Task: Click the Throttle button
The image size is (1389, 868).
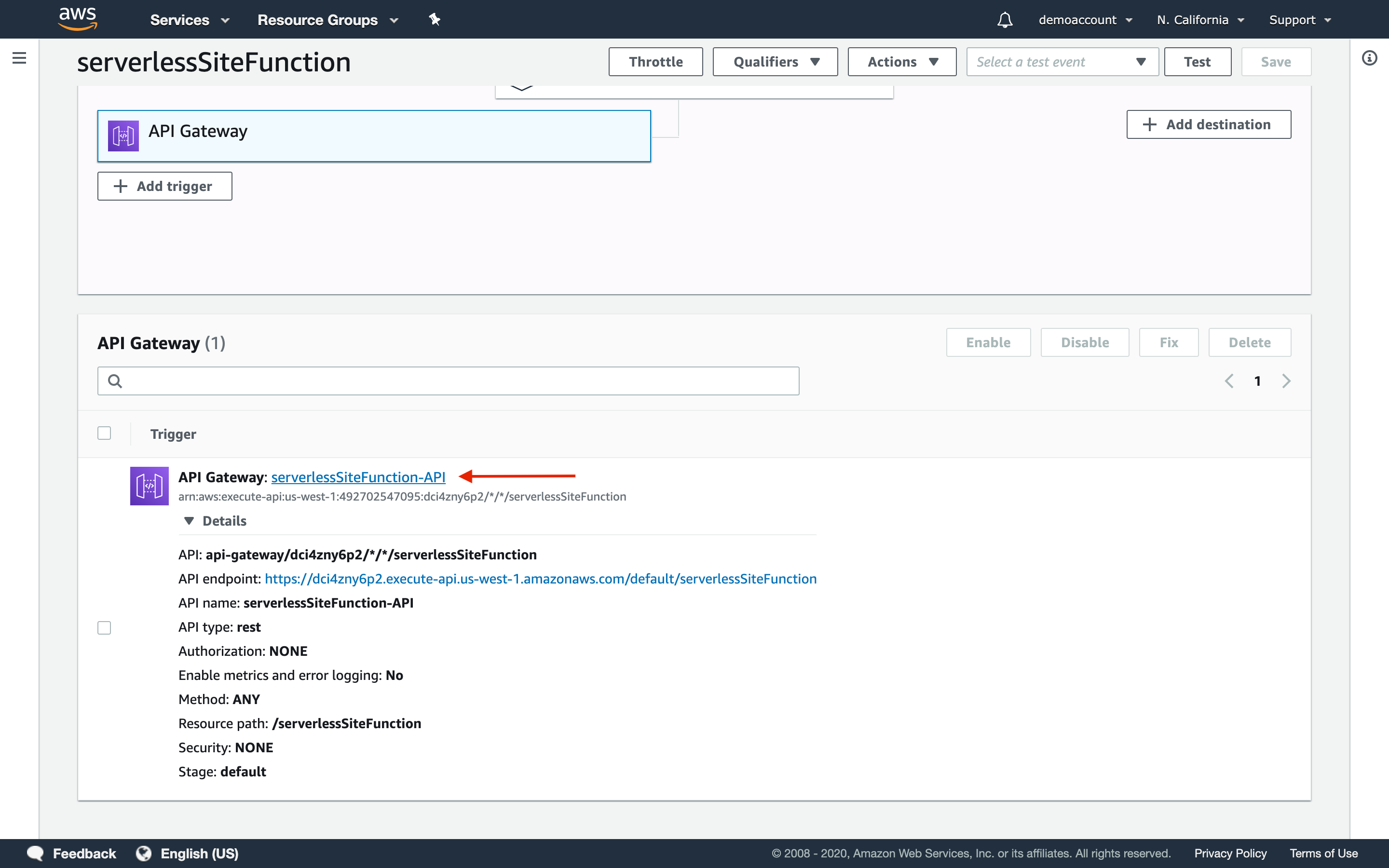Action: pos(655,61)
